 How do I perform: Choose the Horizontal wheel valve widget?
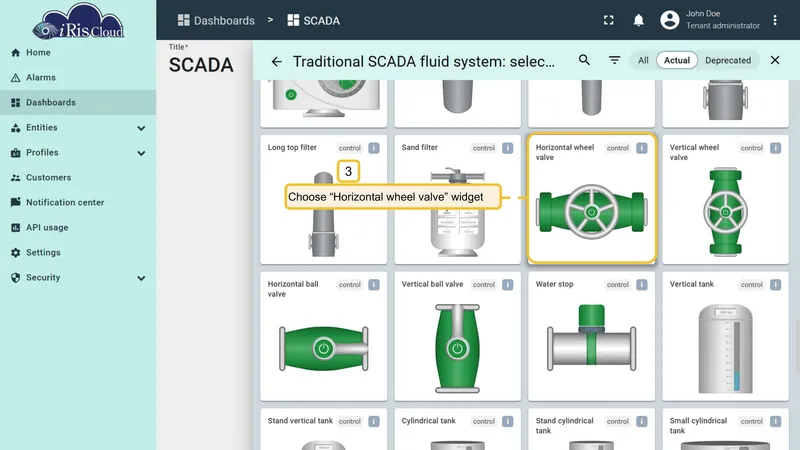click(591, 198)
